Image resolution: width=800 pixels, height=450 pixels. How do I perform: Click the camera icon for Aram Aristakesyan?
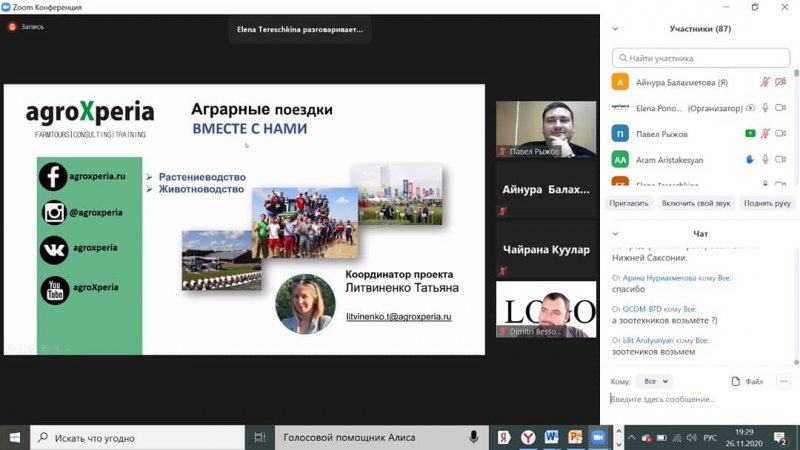pyautogui.click(x=781, y=159)
